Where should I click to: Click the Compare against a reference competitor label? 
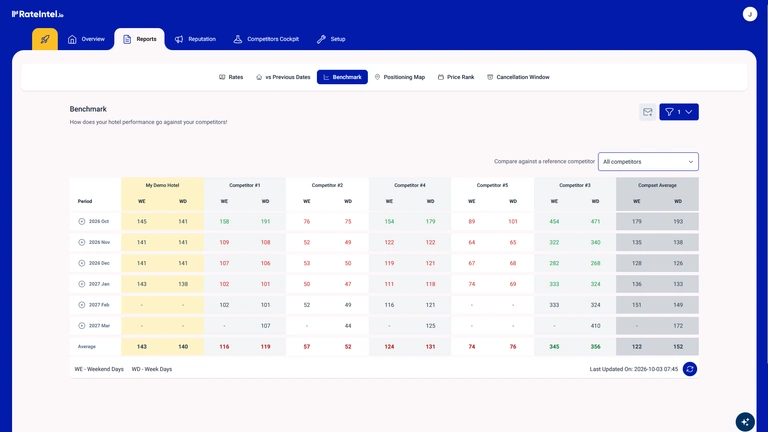pos(544,162)
